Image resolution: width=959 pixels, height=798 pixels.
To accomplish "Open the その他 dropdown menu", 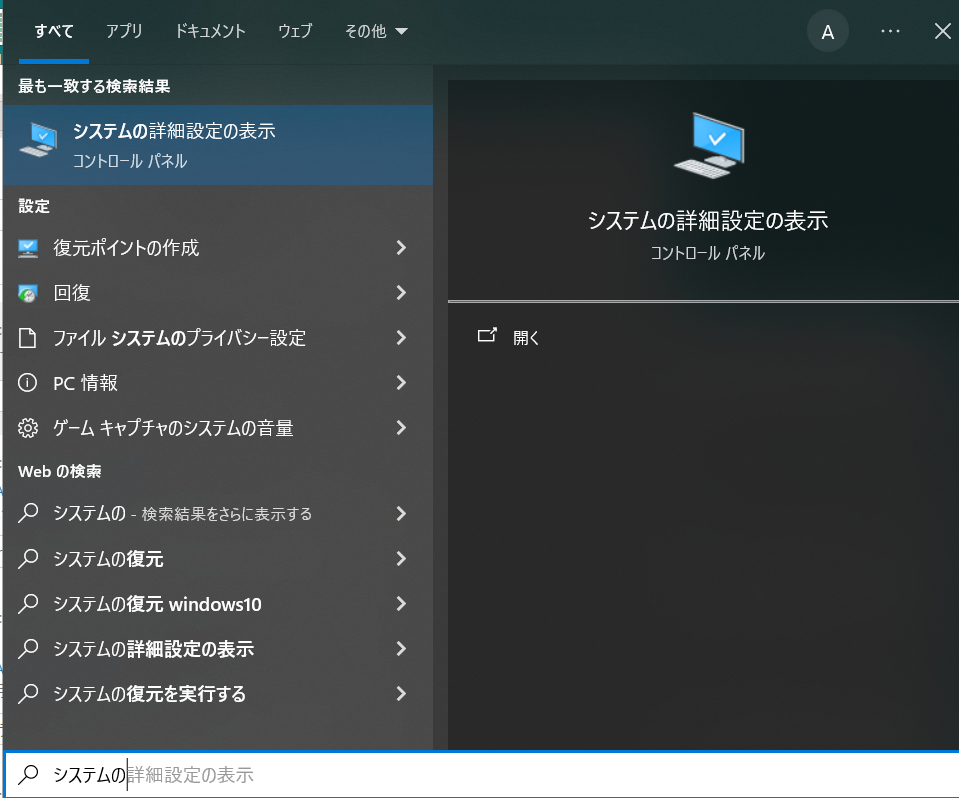I will click(x=376, y=31).
